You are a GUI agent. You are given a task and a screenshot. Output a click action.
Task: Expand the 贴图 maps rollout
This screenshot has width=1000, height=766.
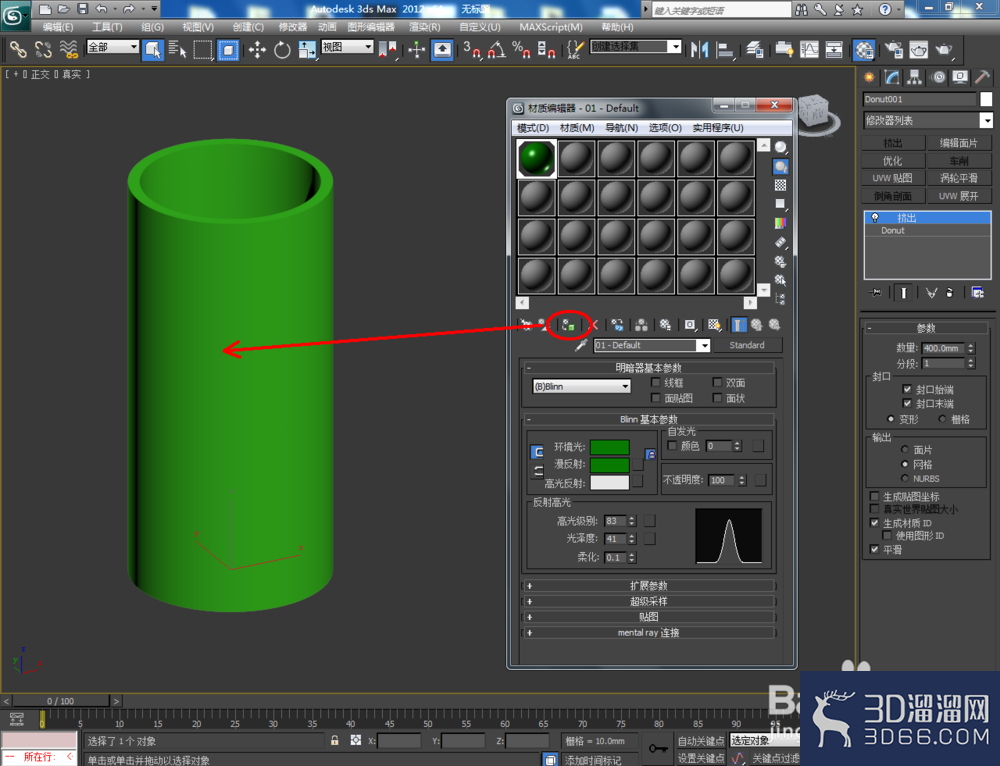[x=649, y=617]
